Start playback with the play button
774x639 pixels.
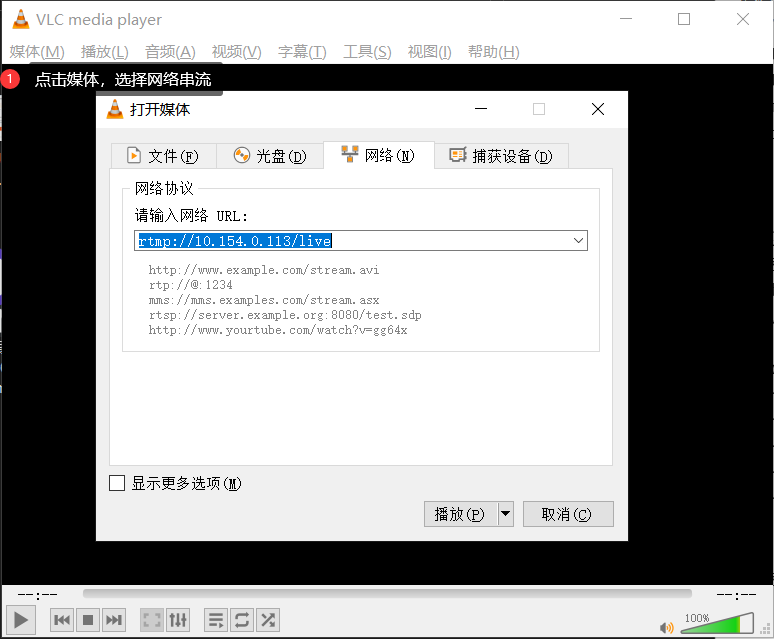pos(21,620)
